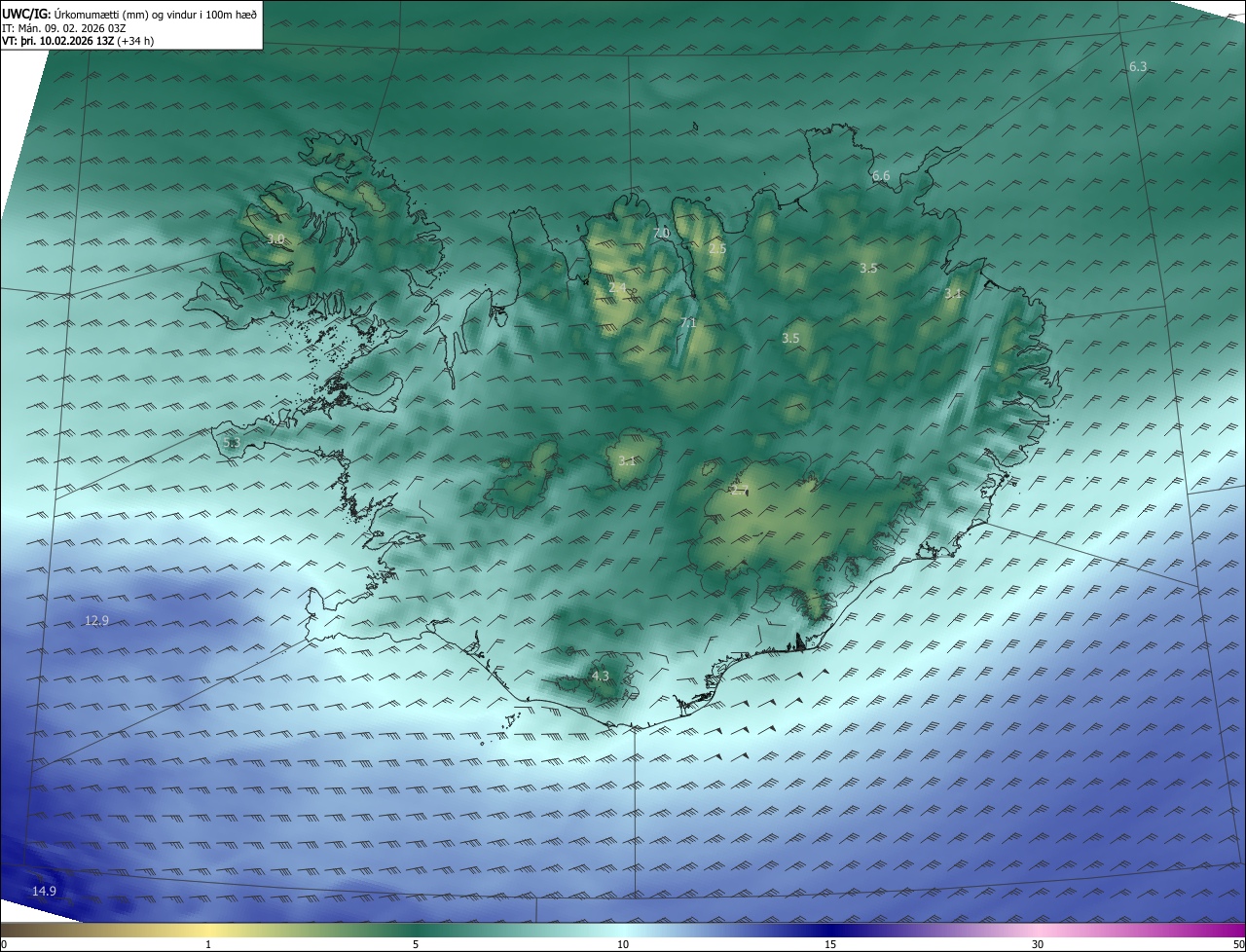The width and height of the screenshot is (1246, 952).
Task: Click the 4.3 value label
Action: coord(601,676)
